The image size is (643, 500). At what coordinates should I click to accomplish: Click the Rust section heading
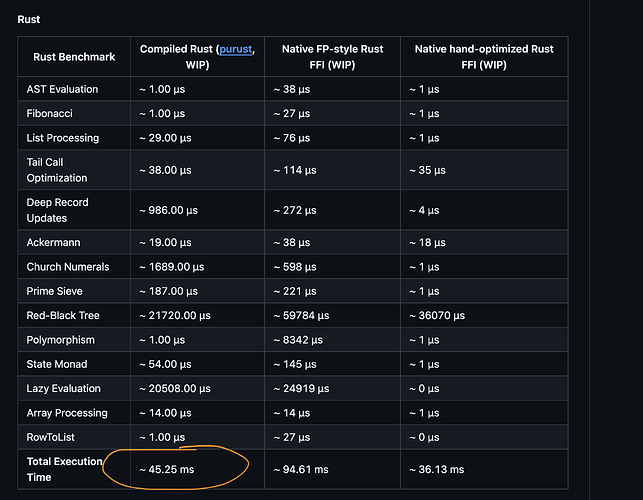(x=29, y=19)
